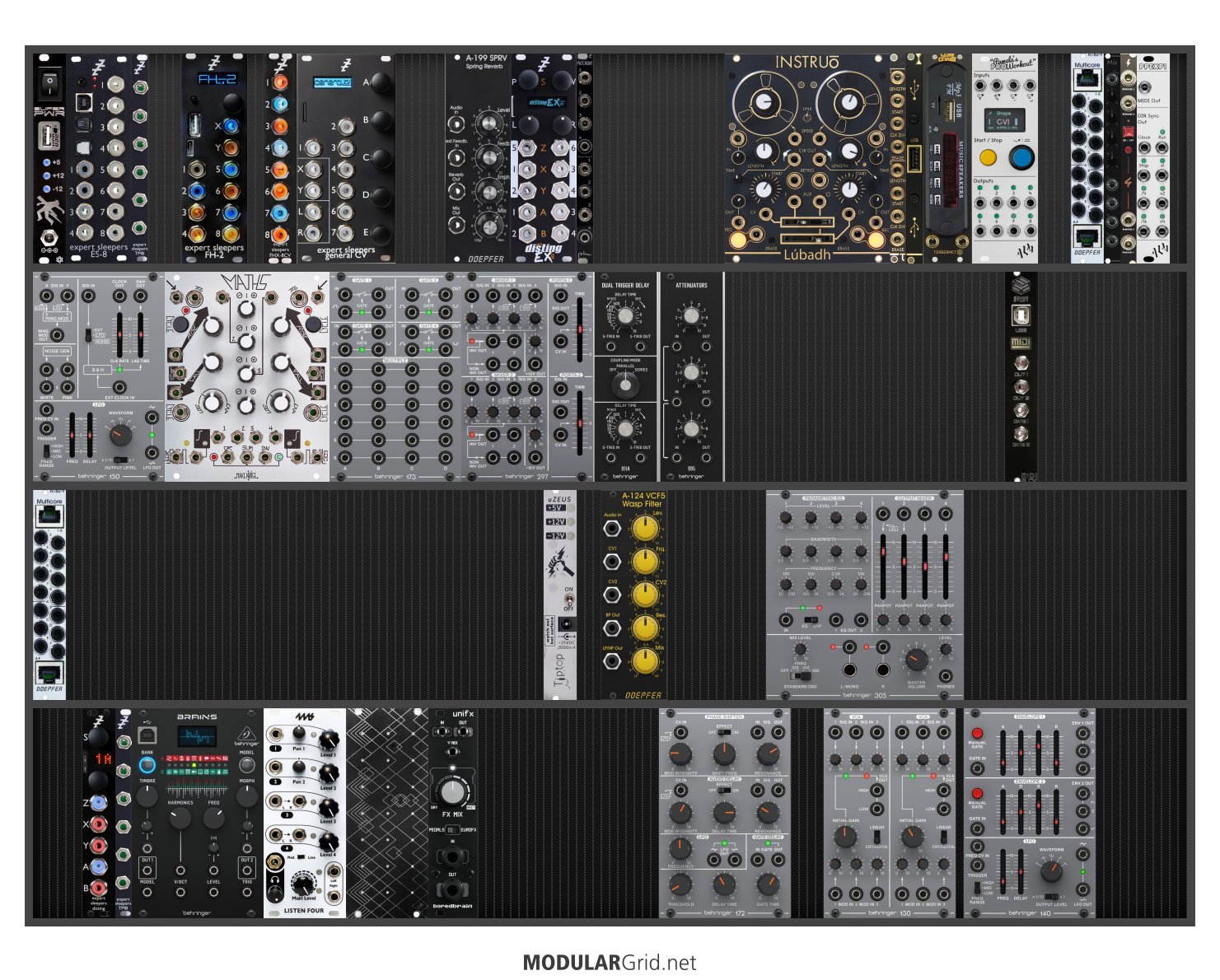
Task: Toggle the uZeus ON/OFF switch
Action: pos(568,599)
